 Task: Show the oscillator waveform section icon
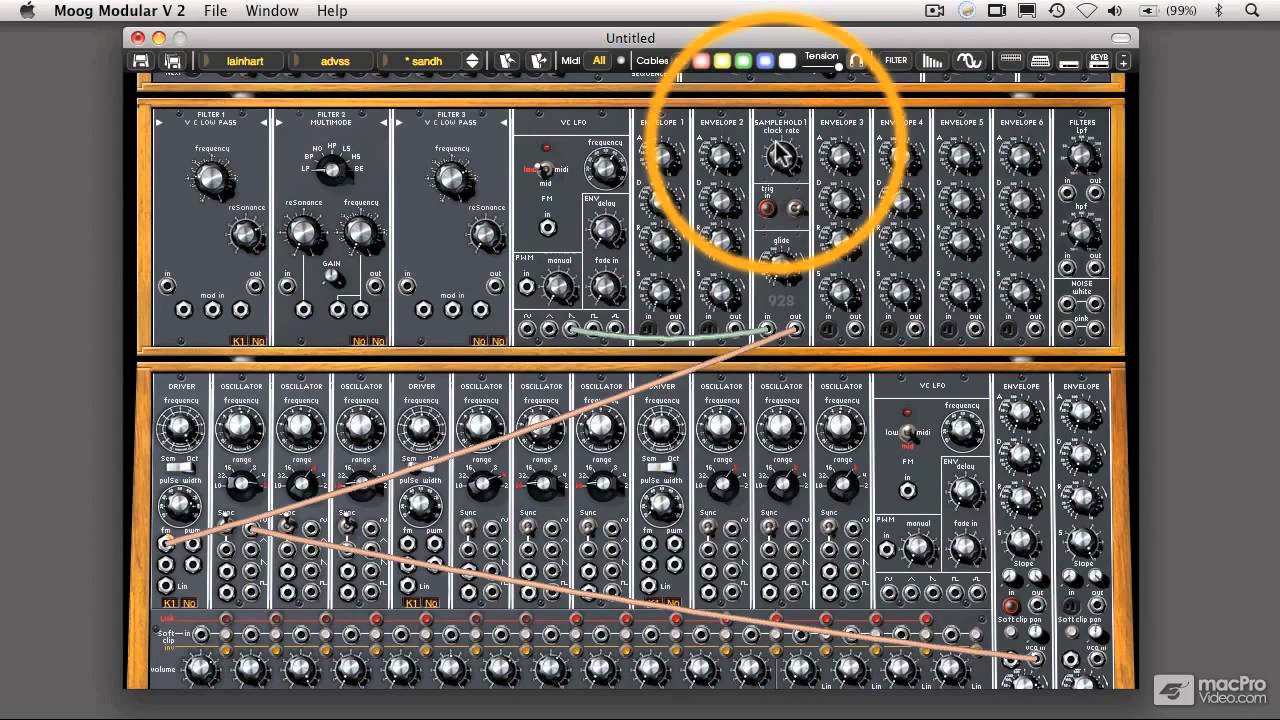pyautogui.click(x=968, y=61)
